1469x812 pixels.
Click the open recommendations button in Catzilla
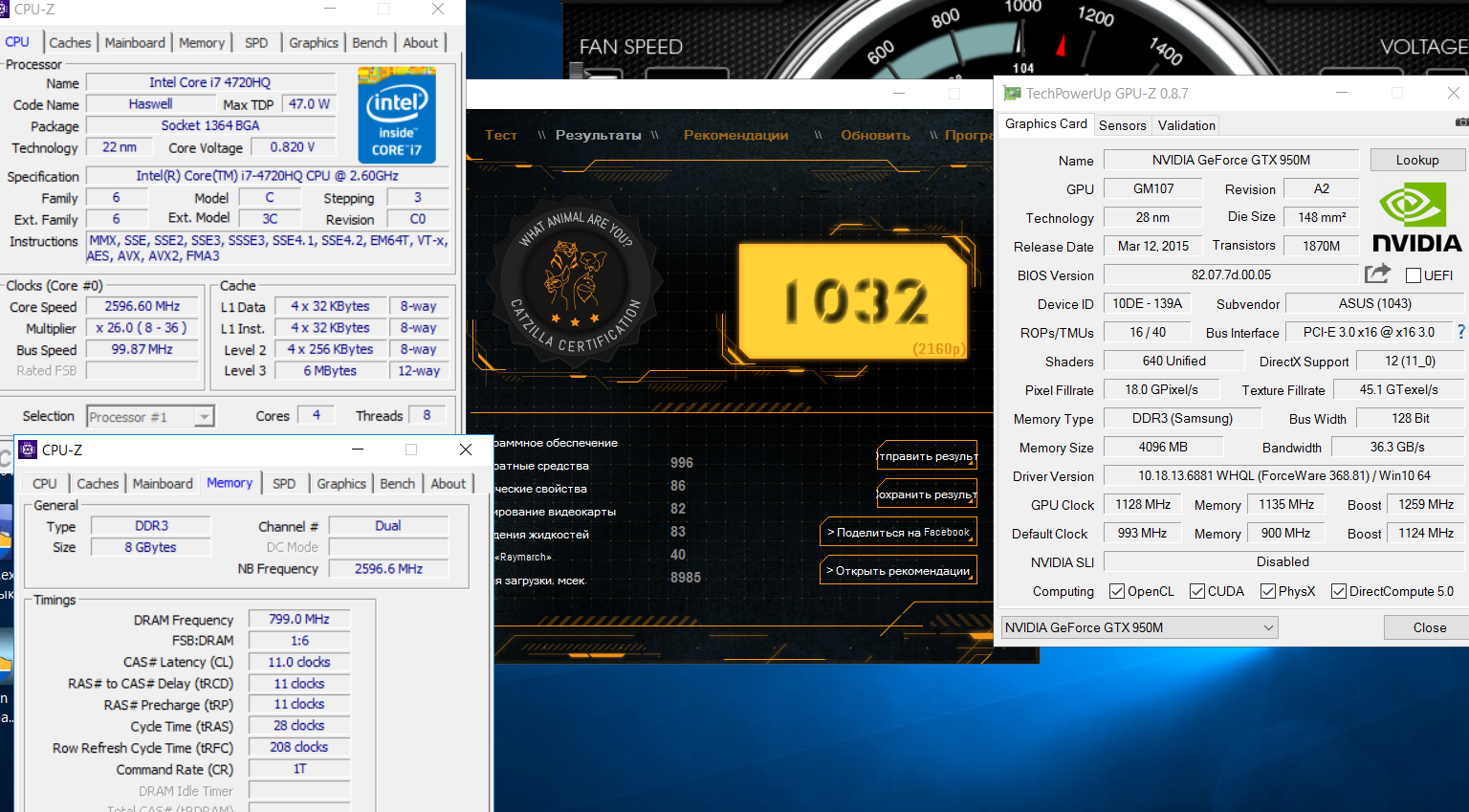(x=898, y=571)
